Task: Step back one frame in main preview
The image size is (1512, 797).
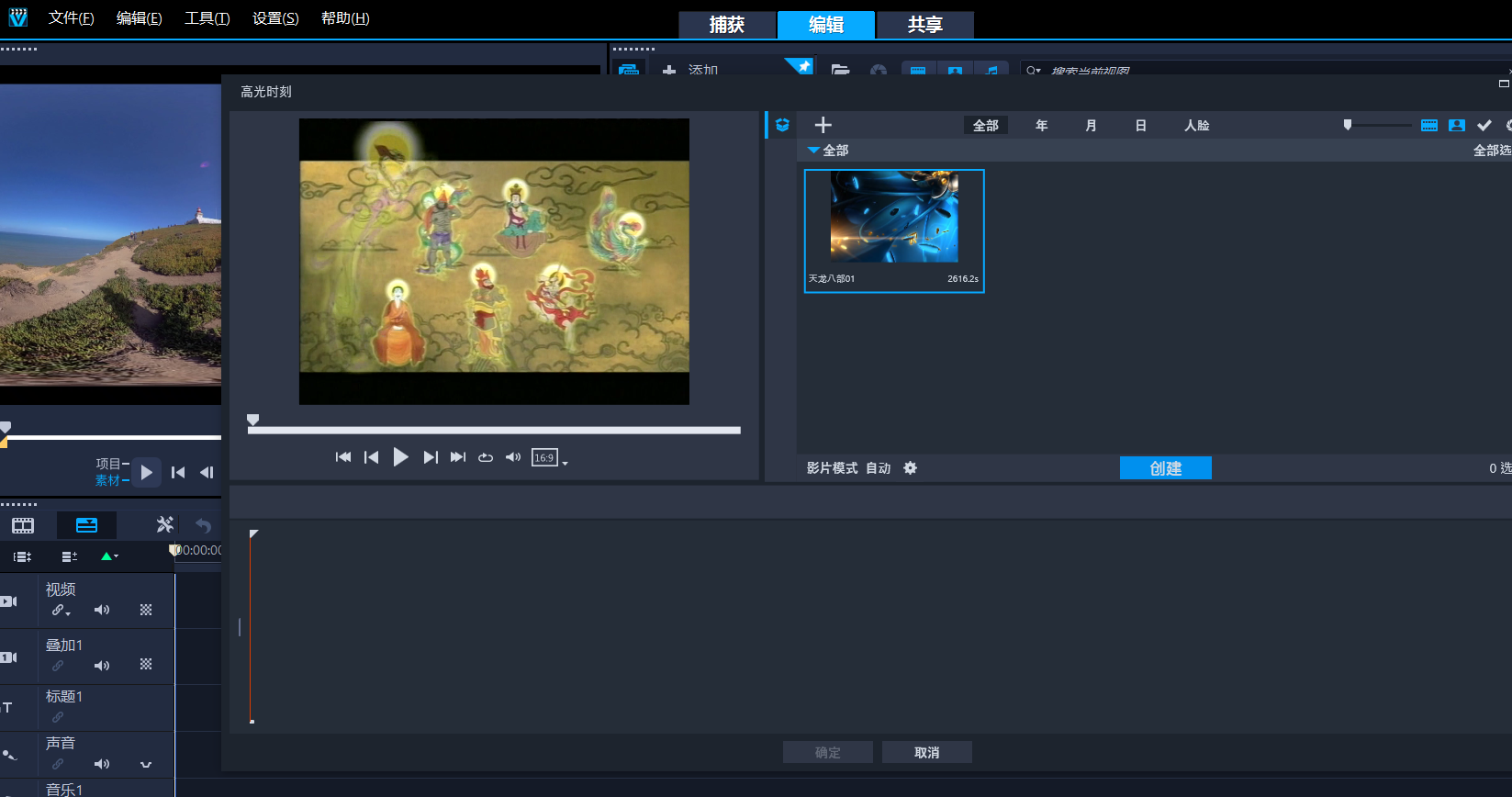Action: coord(207,472)
